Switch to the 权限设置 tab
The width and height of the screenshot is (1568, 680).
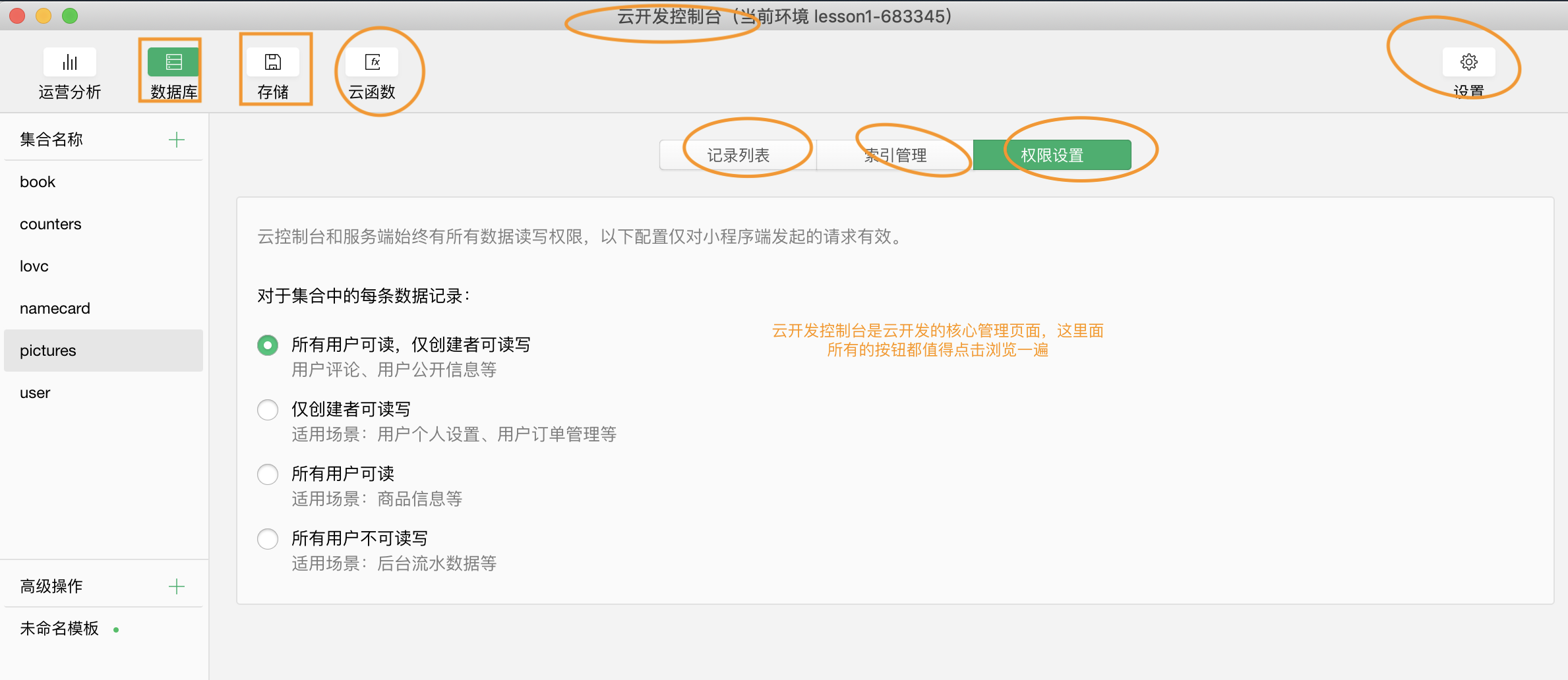(1052, 156)
